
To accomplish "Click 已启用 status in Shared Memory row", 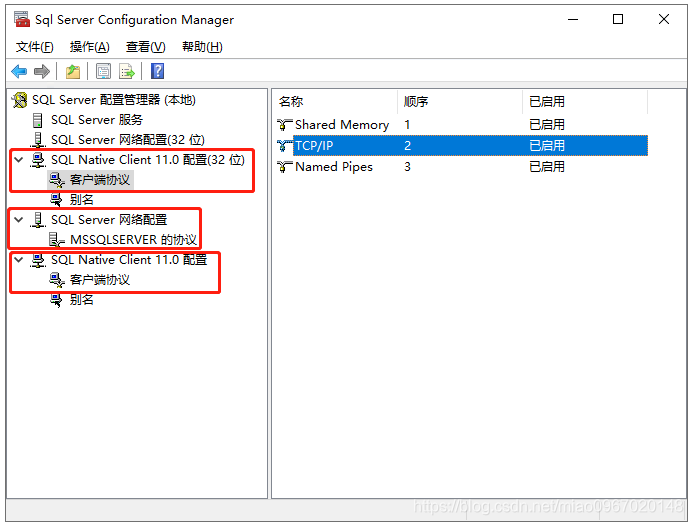I will [547, 125].
